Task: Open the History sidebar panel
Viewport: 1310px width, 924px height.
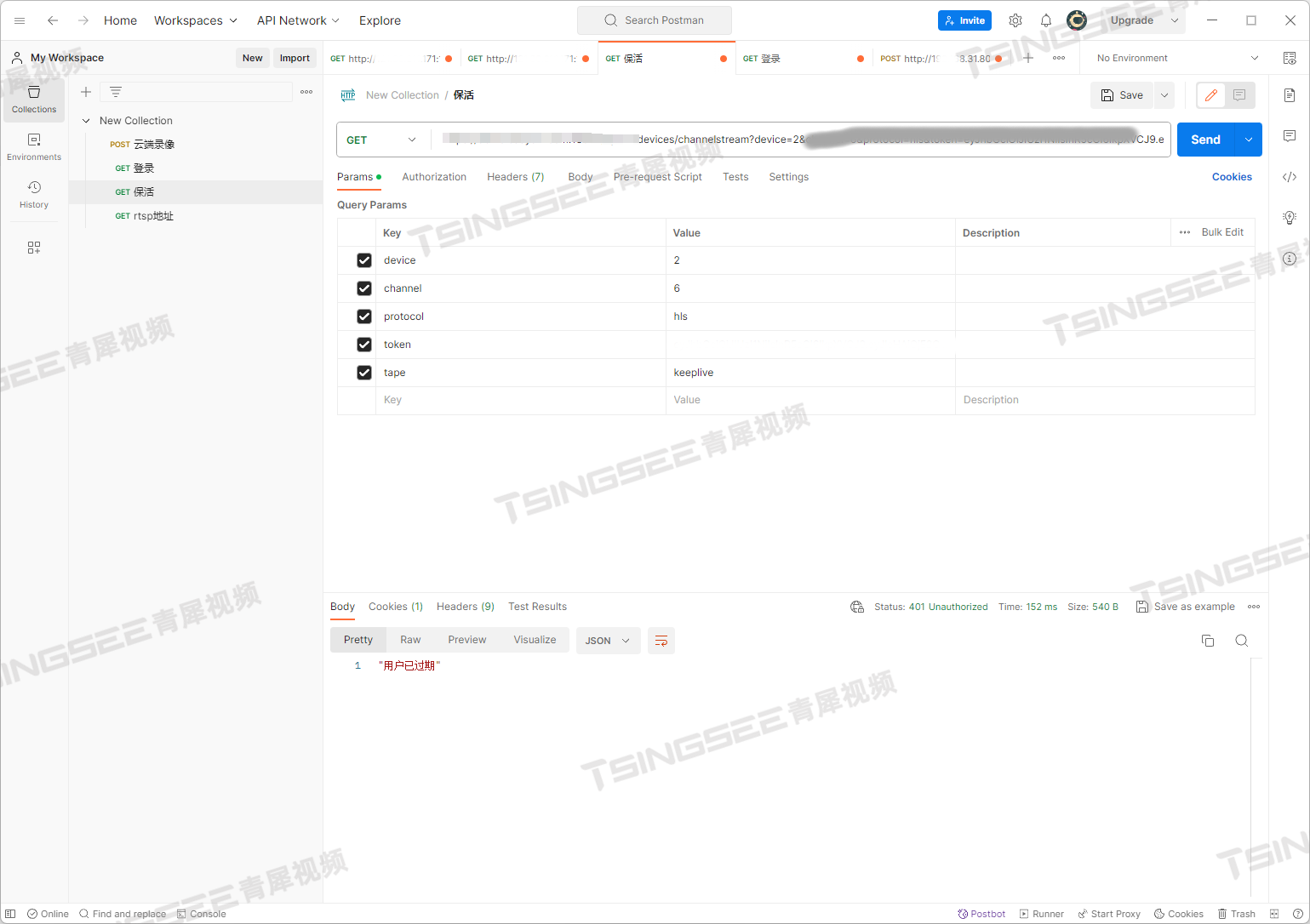Action: [x=34, y=194]
